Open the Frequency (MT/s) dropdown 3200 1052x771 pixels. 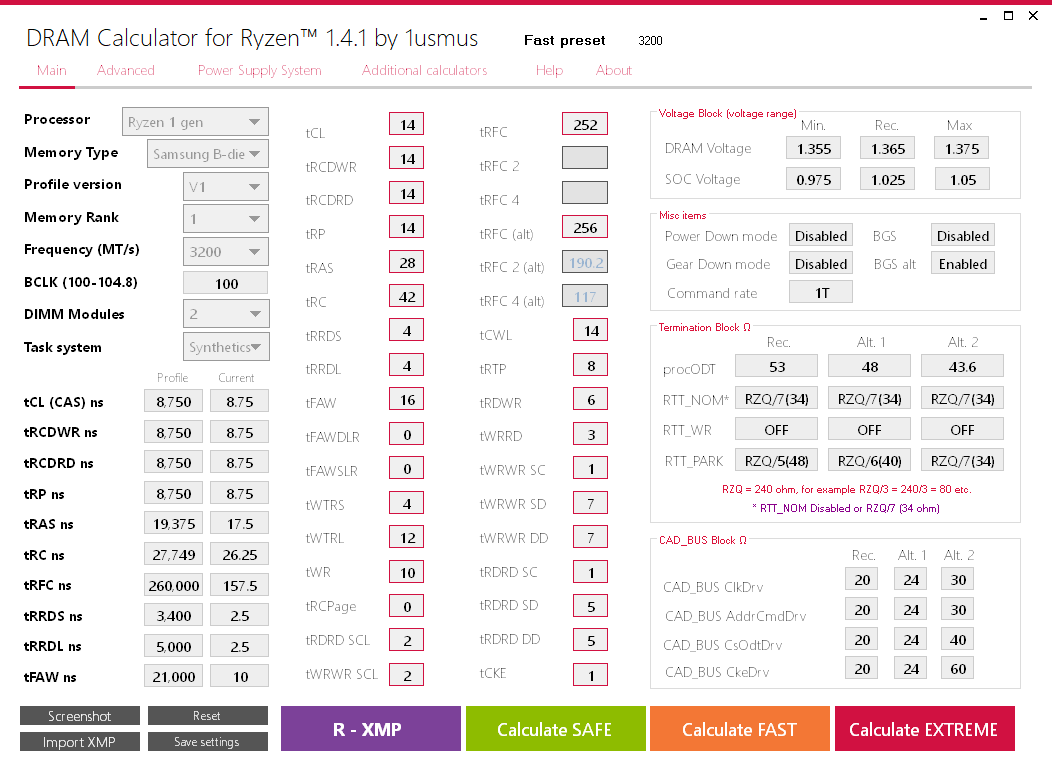tap(225, 252)
